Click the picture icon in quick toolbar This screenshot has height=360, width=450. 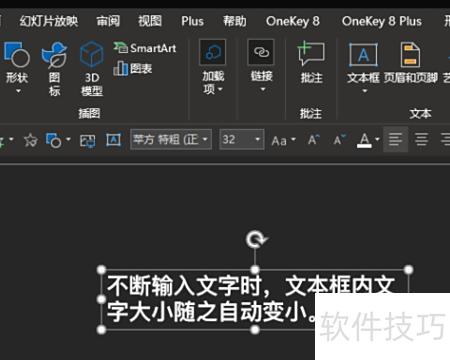(87, 141)
